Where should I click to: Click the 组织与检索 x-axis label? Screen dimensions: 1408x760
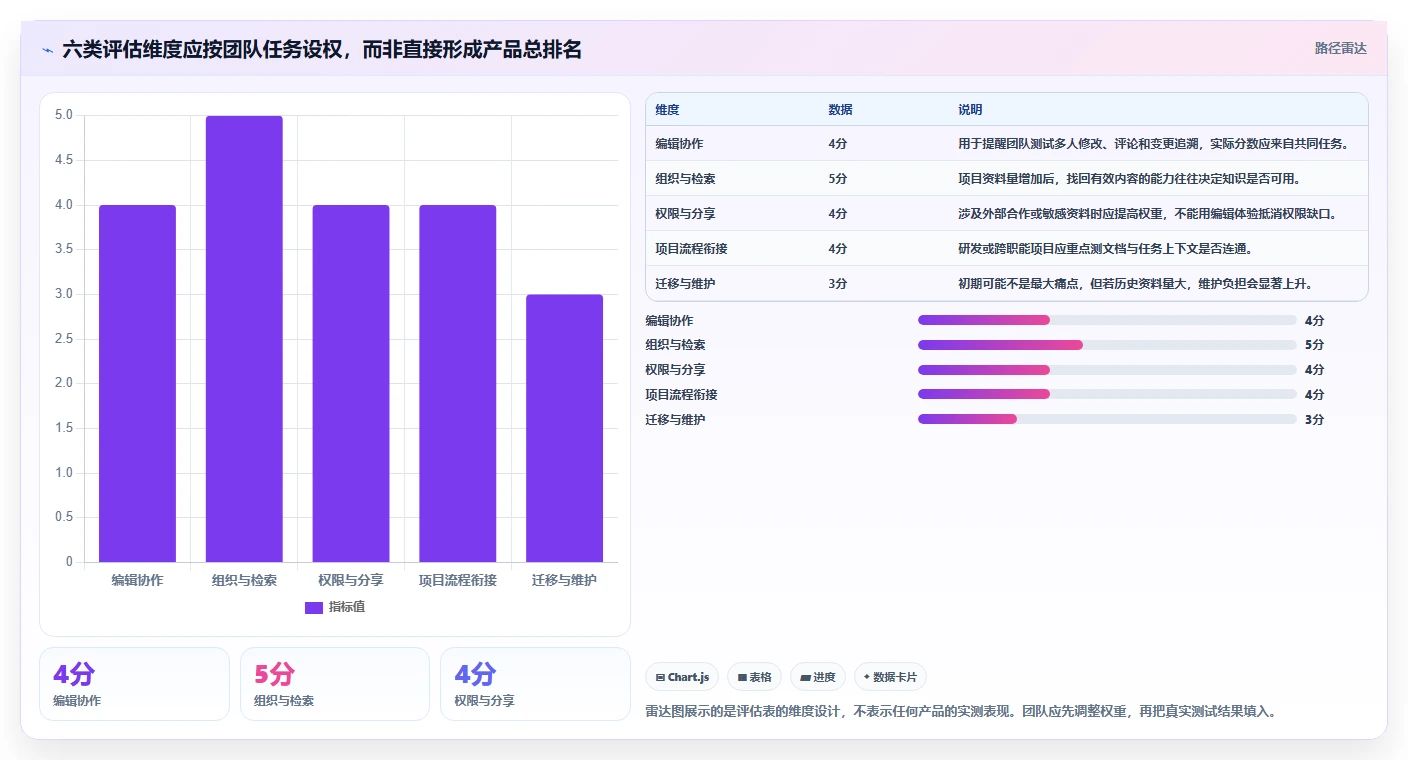click(244, 580)
